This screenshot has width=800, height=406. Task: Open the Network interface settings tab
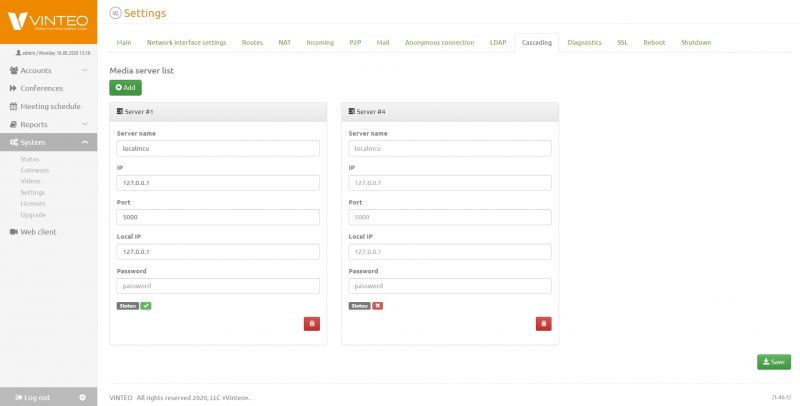(186, 43)
